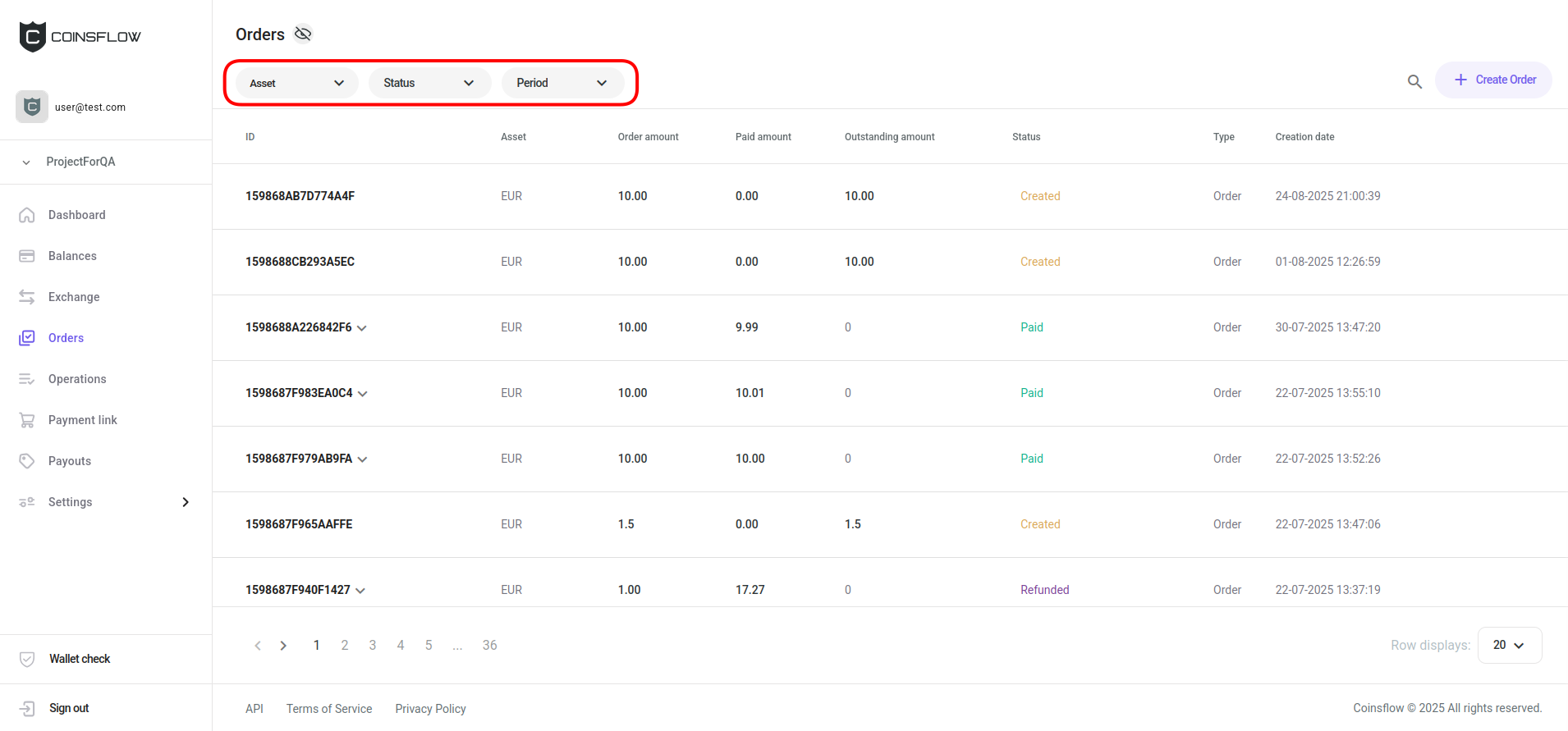Expand the Settings submenu

(186, 502)
